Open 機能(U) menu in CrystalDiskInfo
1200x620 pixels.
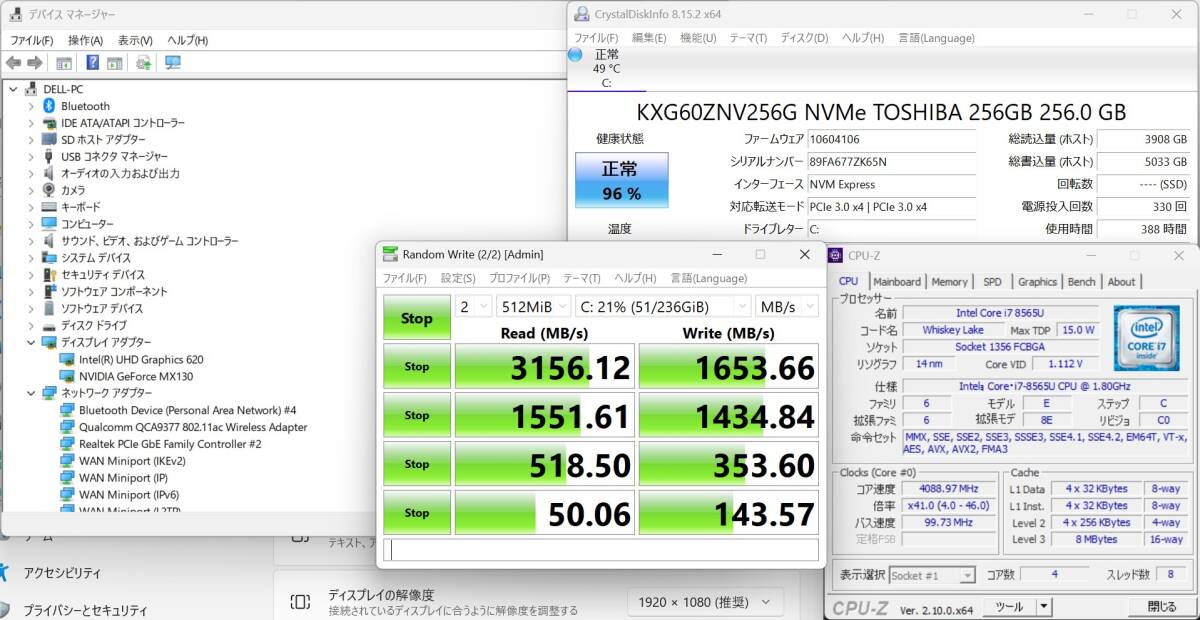pos(698,38)
